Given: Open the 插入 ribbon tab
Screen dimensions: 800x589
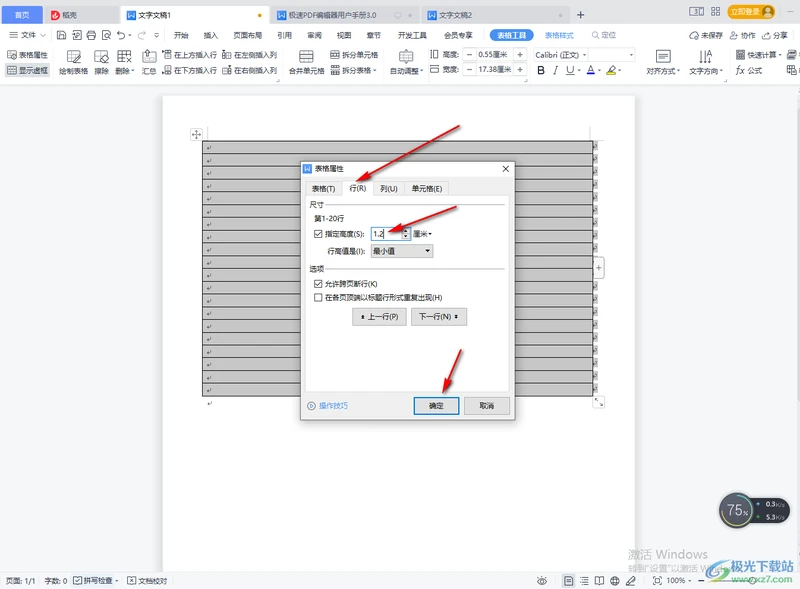Looking at the screenshot, I should (210, 35).
